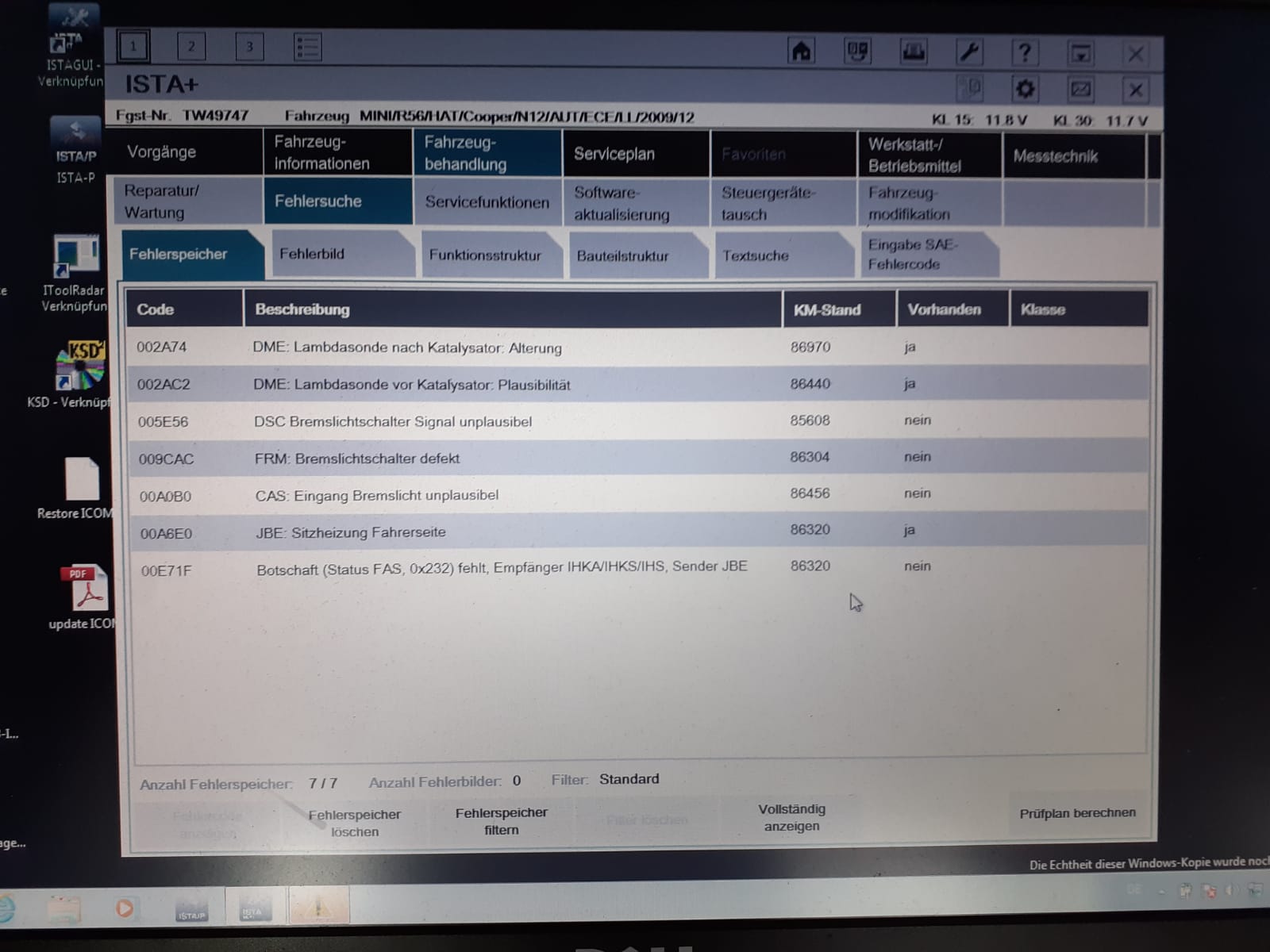Click the Home icon in ISTA+ toolbar
This screenshot has width=1270, height=952.
pos(802,52)
